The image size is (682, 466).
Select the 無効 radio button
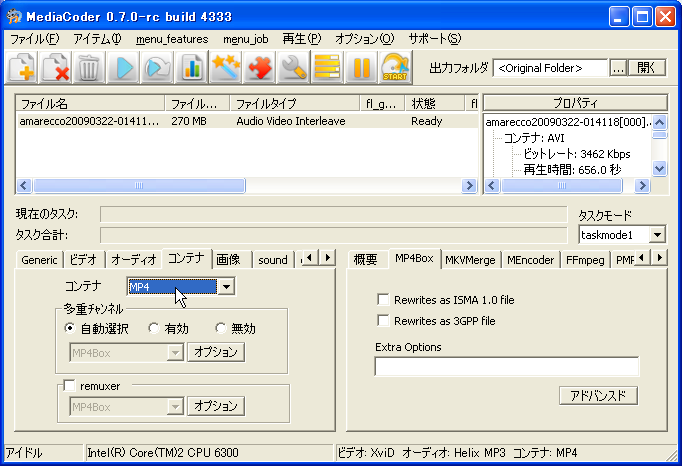(x=221, y=328)
